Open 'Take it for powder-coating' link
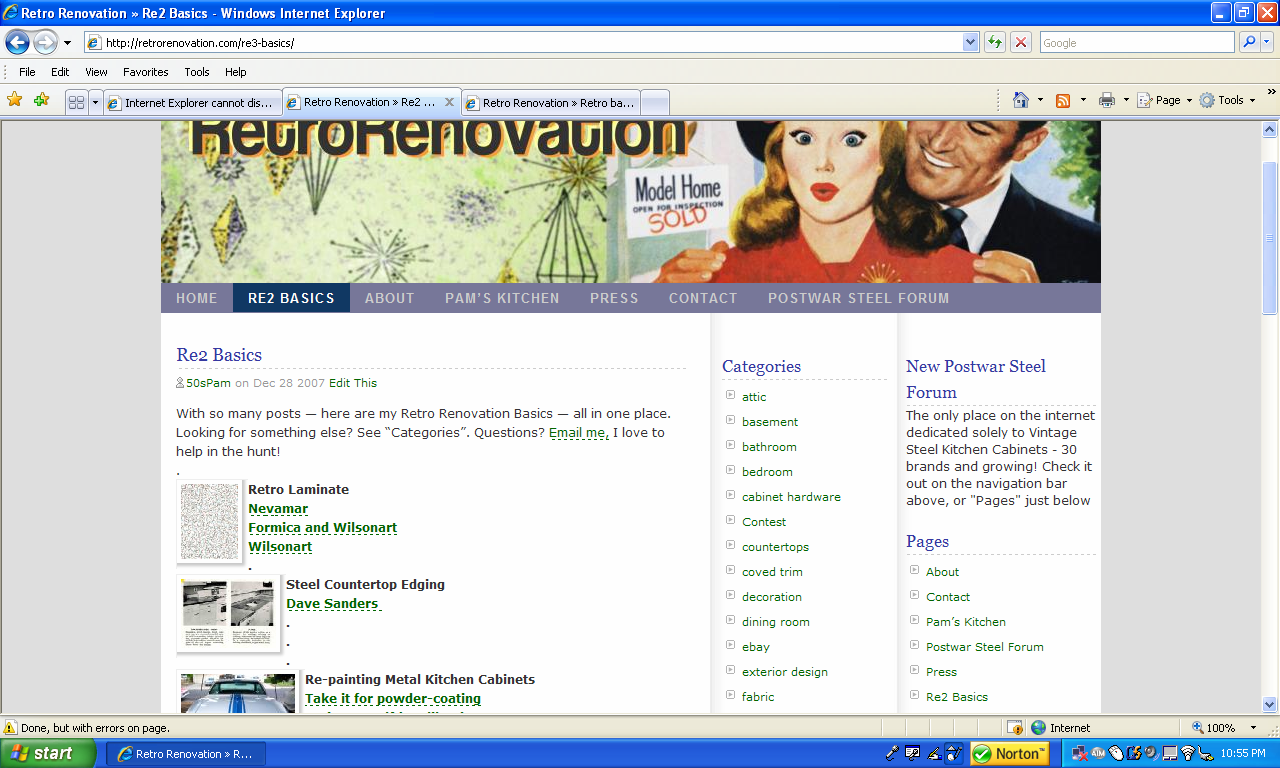 [393, 699]
